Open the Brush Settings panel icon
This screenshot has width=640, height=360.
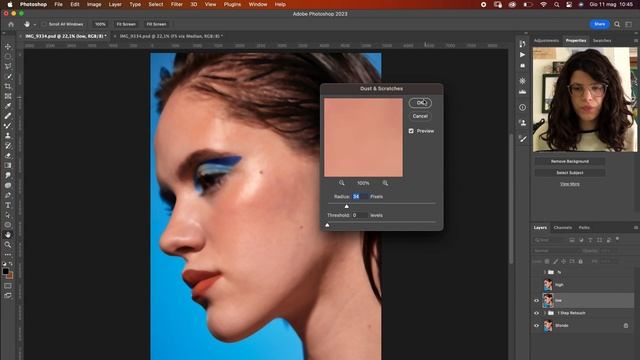click(522, 139)
